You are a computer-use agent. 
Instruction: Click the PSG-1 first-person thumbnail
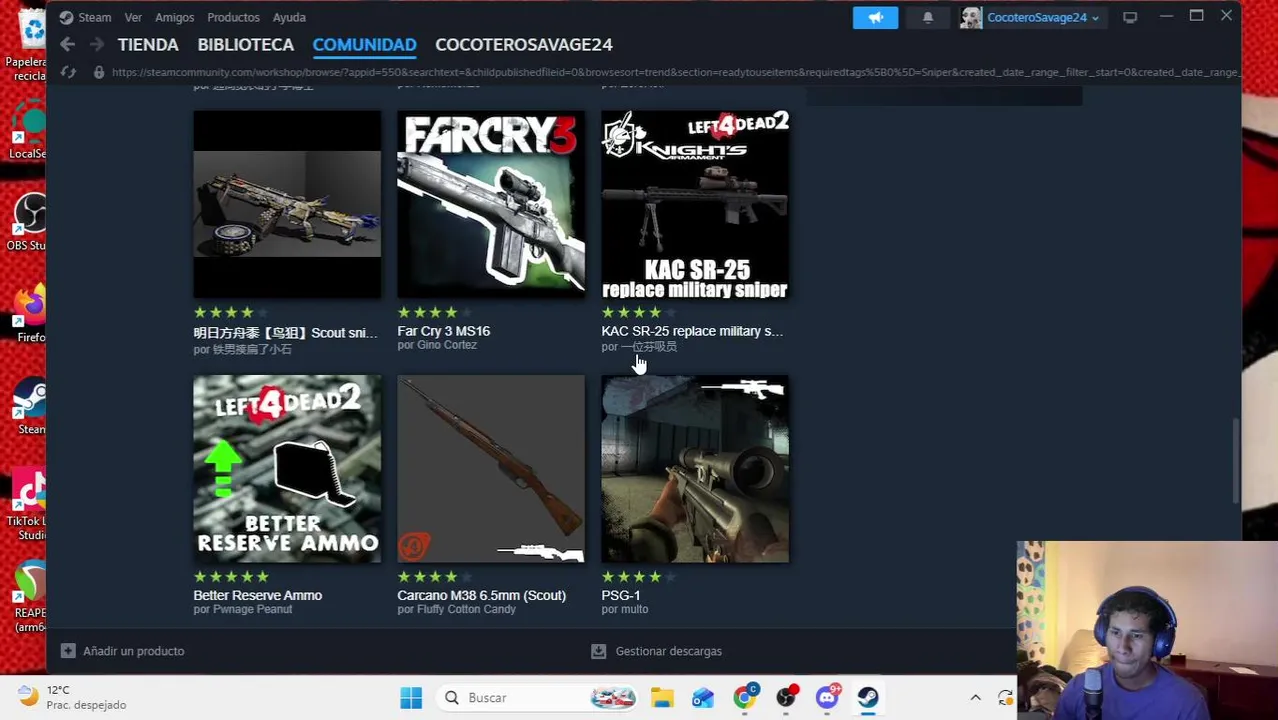[695, 468]
